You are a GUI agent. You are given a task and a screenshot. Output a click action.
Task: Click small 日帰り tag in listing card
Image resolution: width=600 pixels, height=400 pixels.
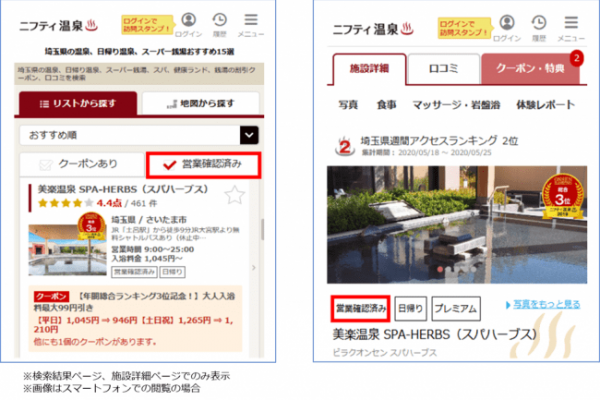(173, 272)
